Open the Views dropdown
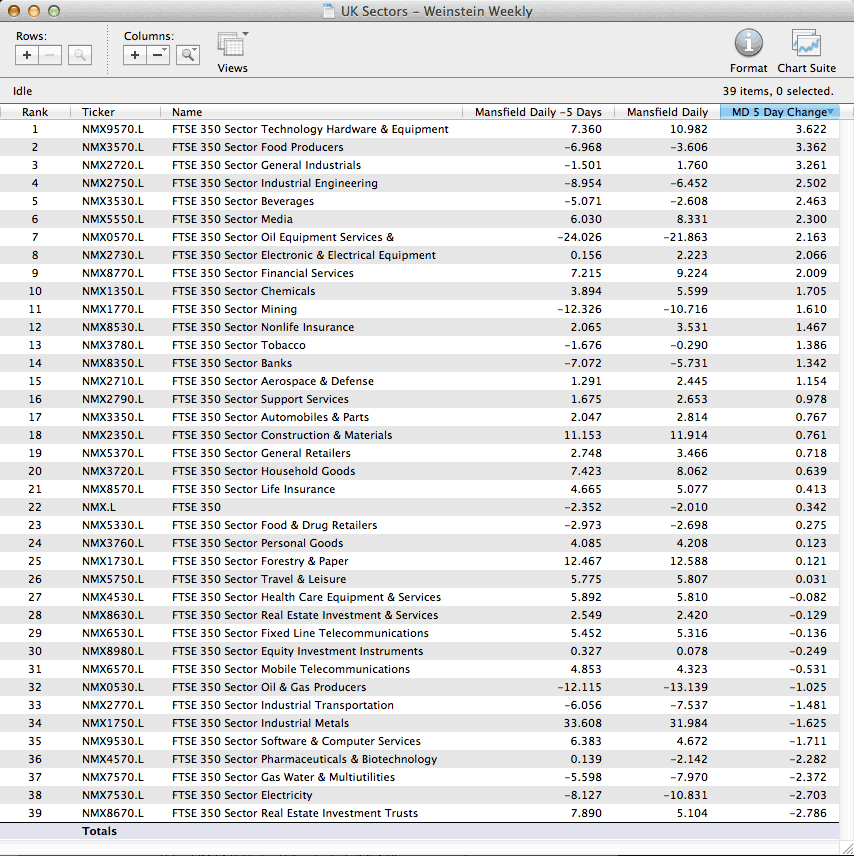Image resolution: width=854 pixels, height=856 pixels. tap(232, 48)
